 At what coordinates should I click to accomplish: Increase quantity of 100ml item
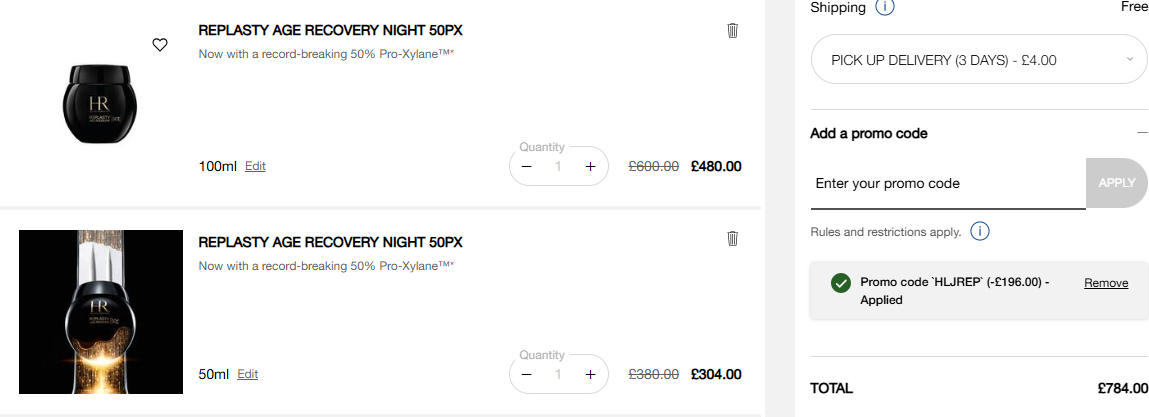point(590,166)
